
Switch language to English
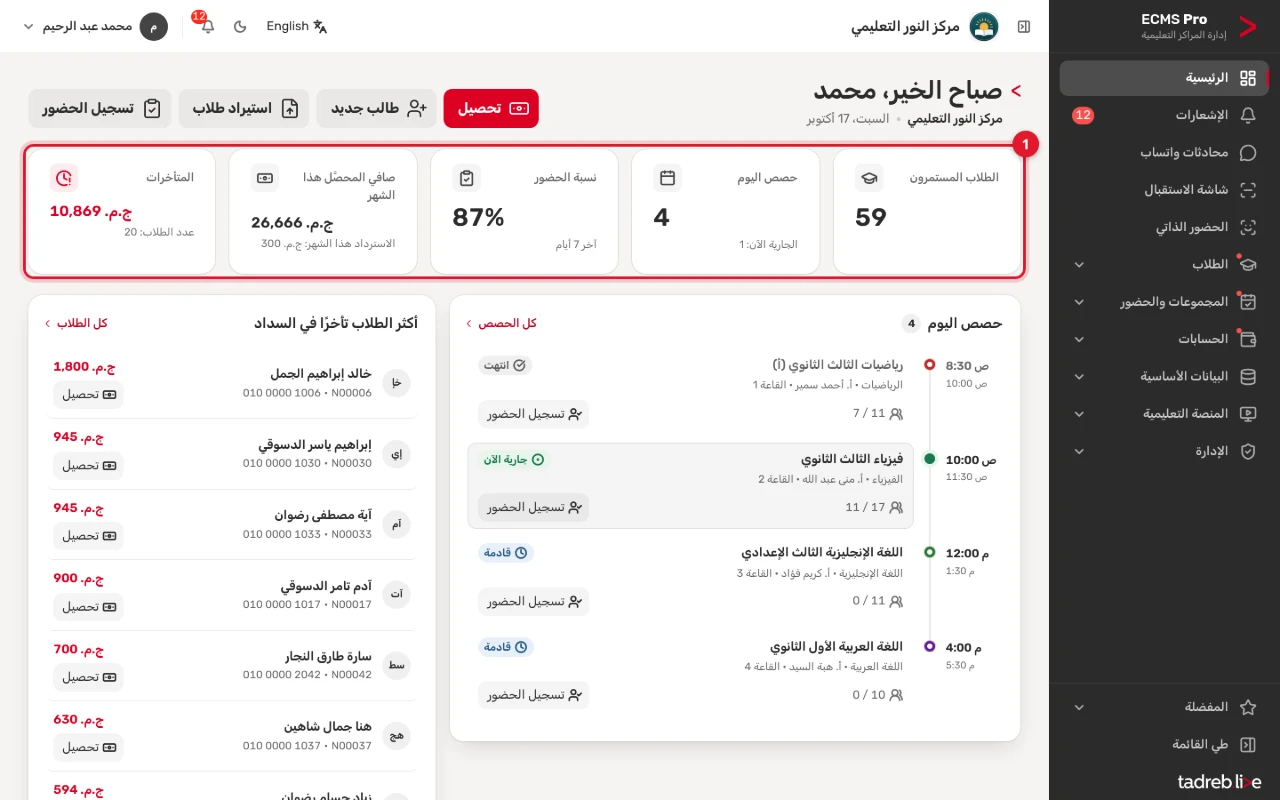297,26
